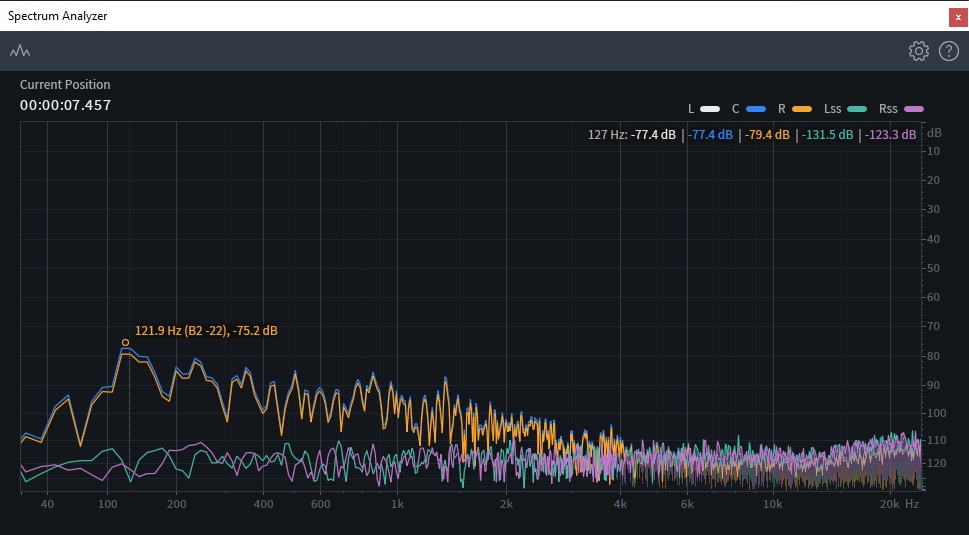Viewport: 969px width, 535px height.
Task: Close the Spectrum Analyzer window
Action: 958,16
